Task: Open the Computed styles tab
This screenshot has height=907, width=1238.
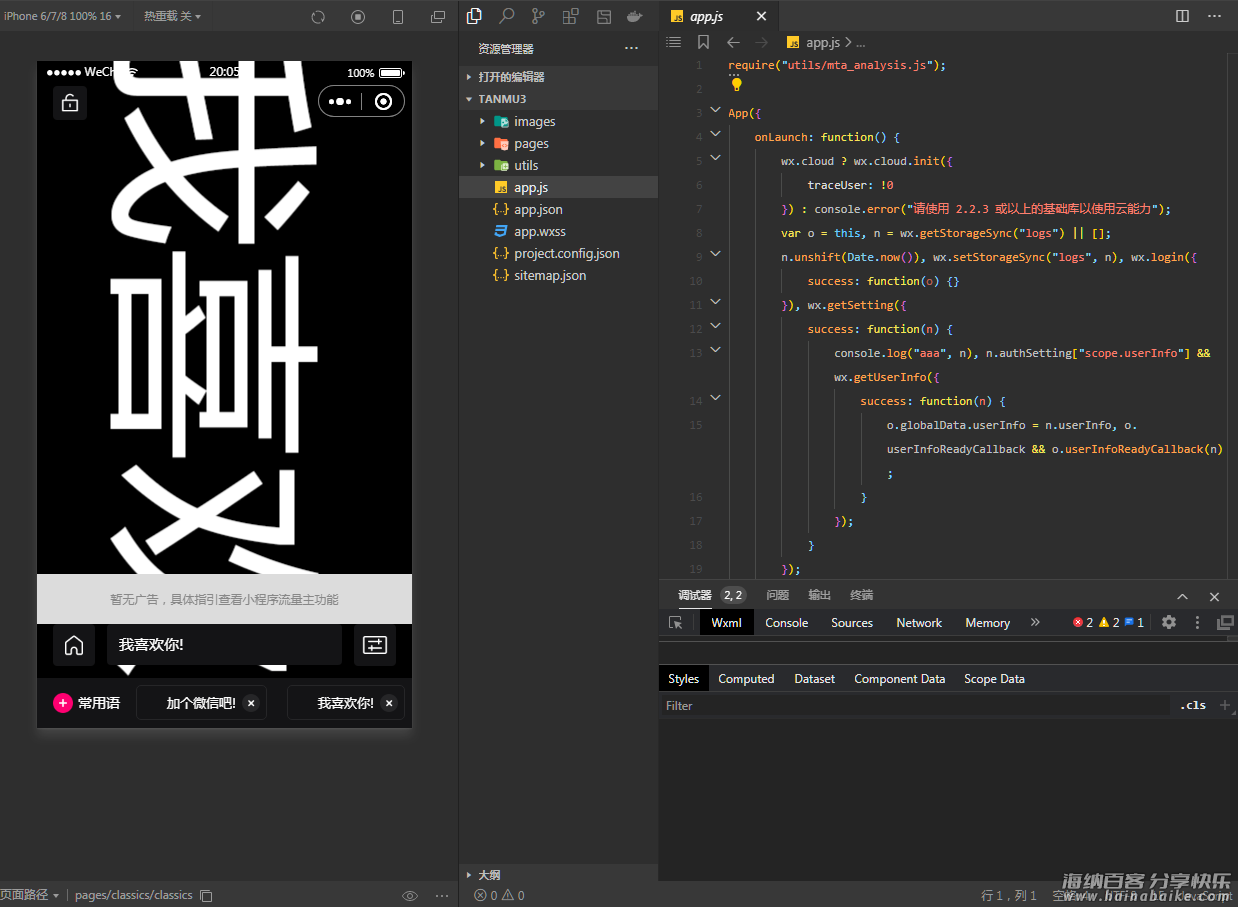Action: pos(746,678)
